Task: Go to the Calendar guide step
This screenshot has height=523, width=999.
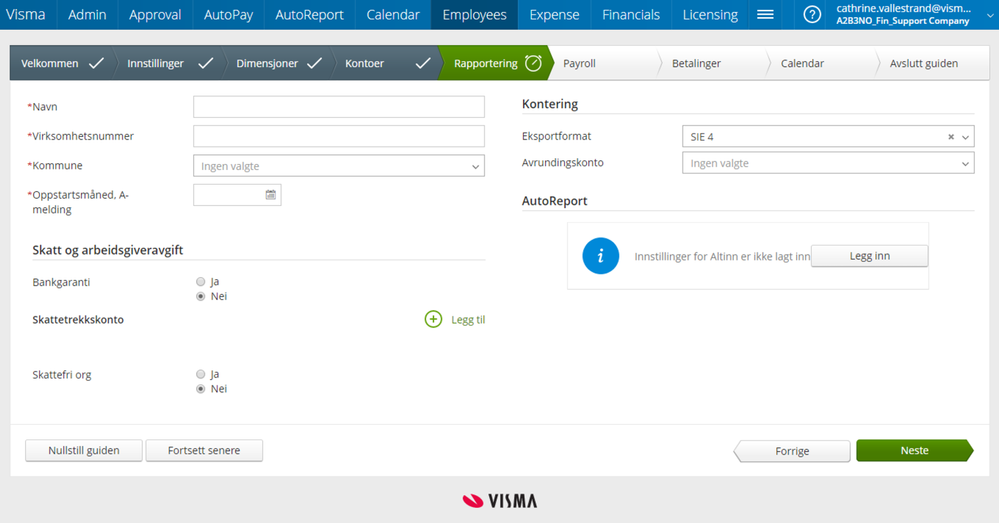Action: click(822, 63)
